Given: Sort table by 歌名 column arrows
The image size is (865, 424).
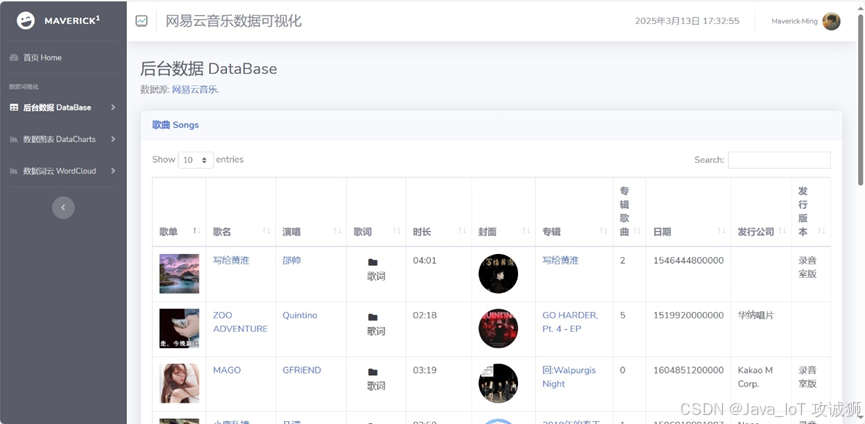Looking at the screenshot, I should tap(266, 231).
